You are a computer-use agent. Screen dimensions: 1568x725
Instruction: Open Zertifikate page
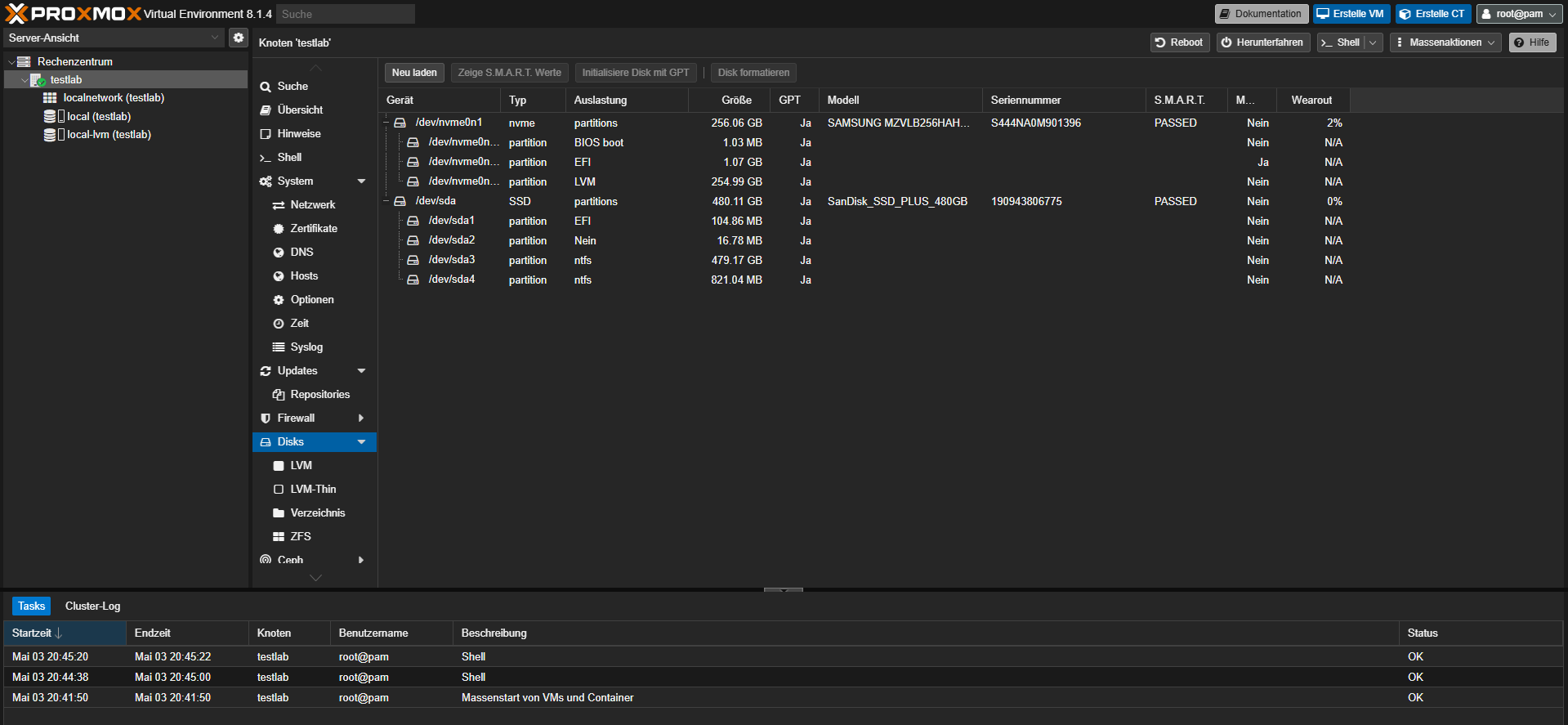(x=315, y=228)
